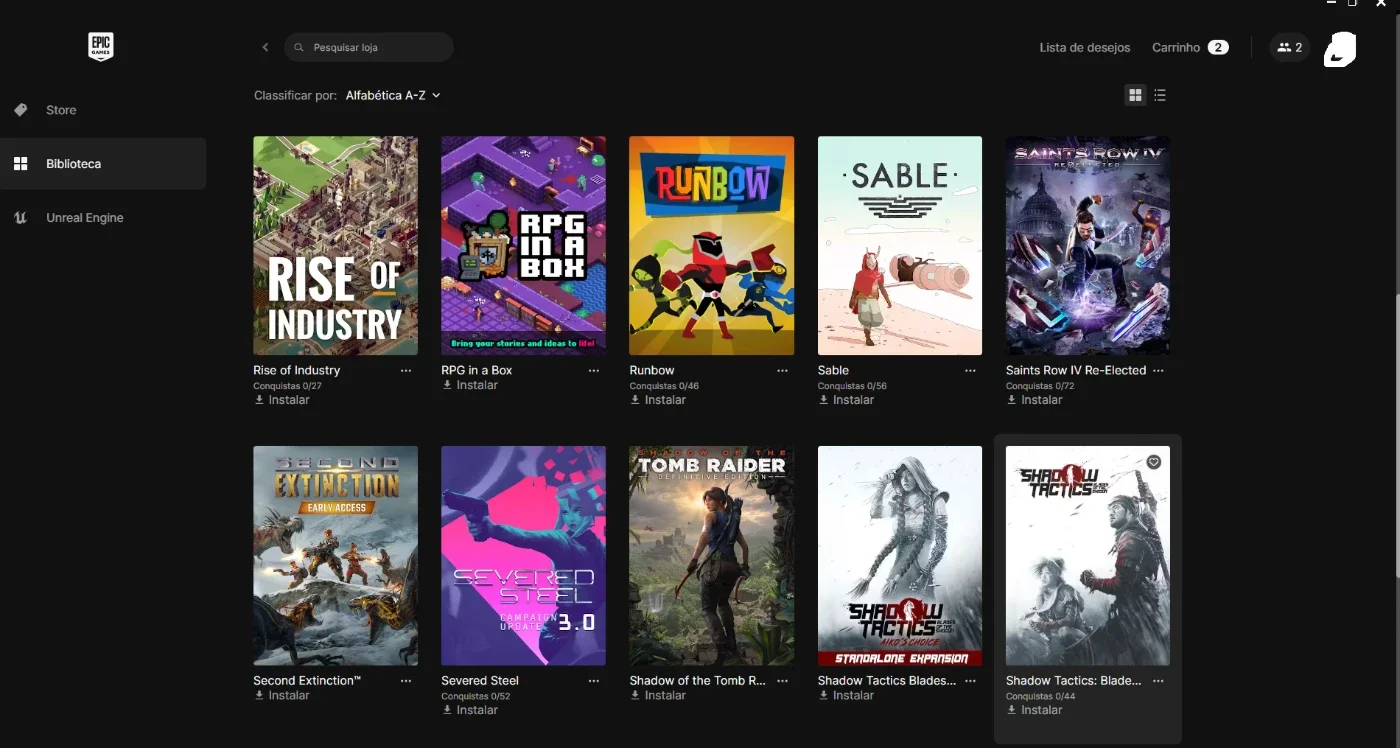The image size is (1400, 748).
Task: Open the Second Extinction cover art
Action: click(x=336, y=556)
